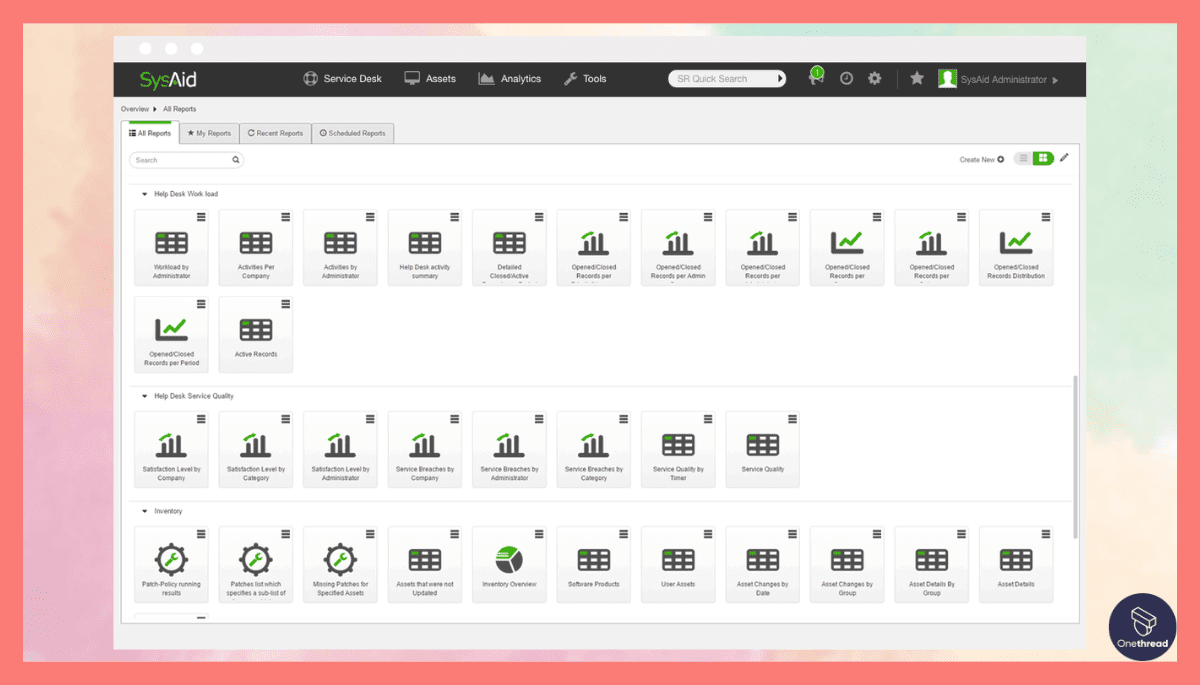Enable grid view for reports
Screen dimensions: 1200x685
(1043, 158)
